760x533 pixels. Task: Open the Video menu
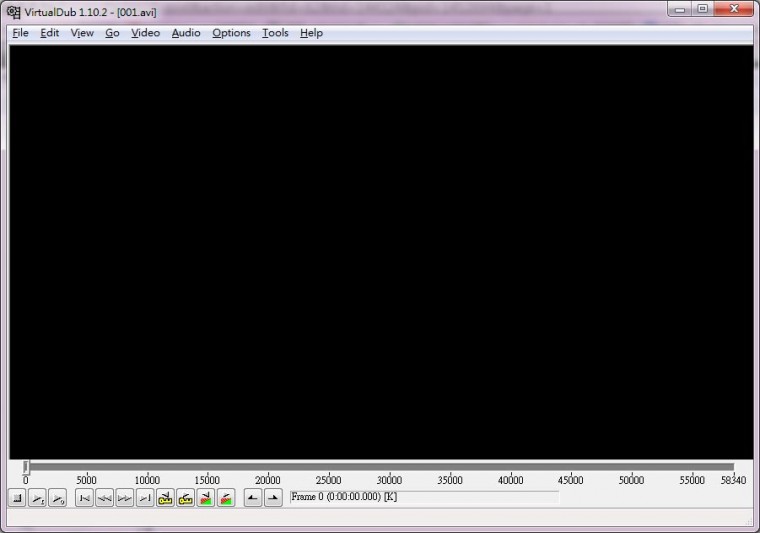tap(145, 33)
